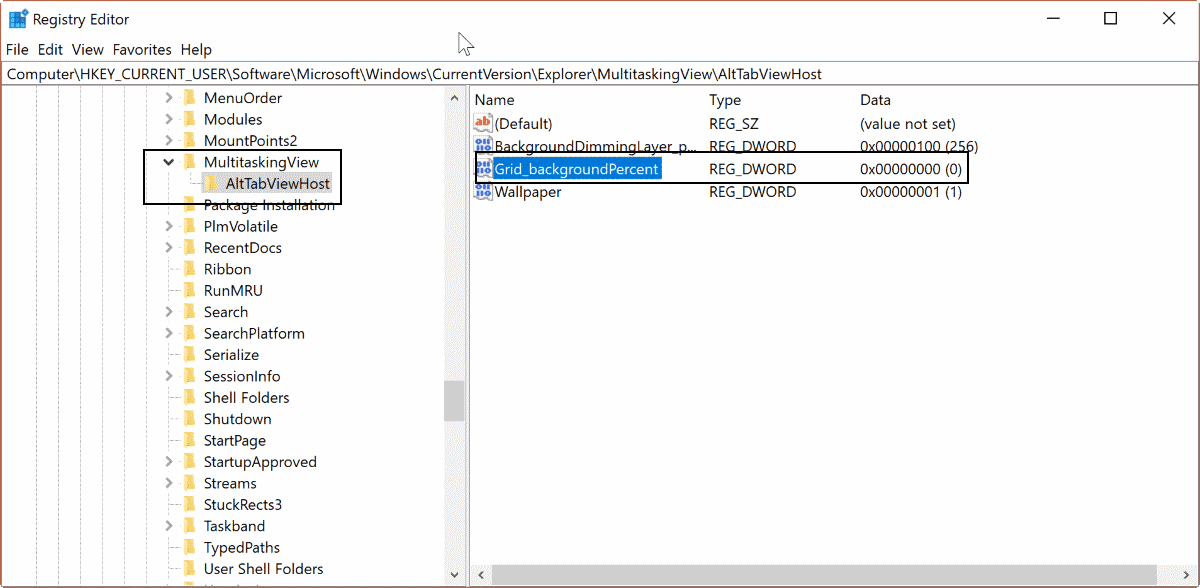Click the tree pane scroll-up arrow
This screenshot has height=588, width=1200.
point(454,97)
